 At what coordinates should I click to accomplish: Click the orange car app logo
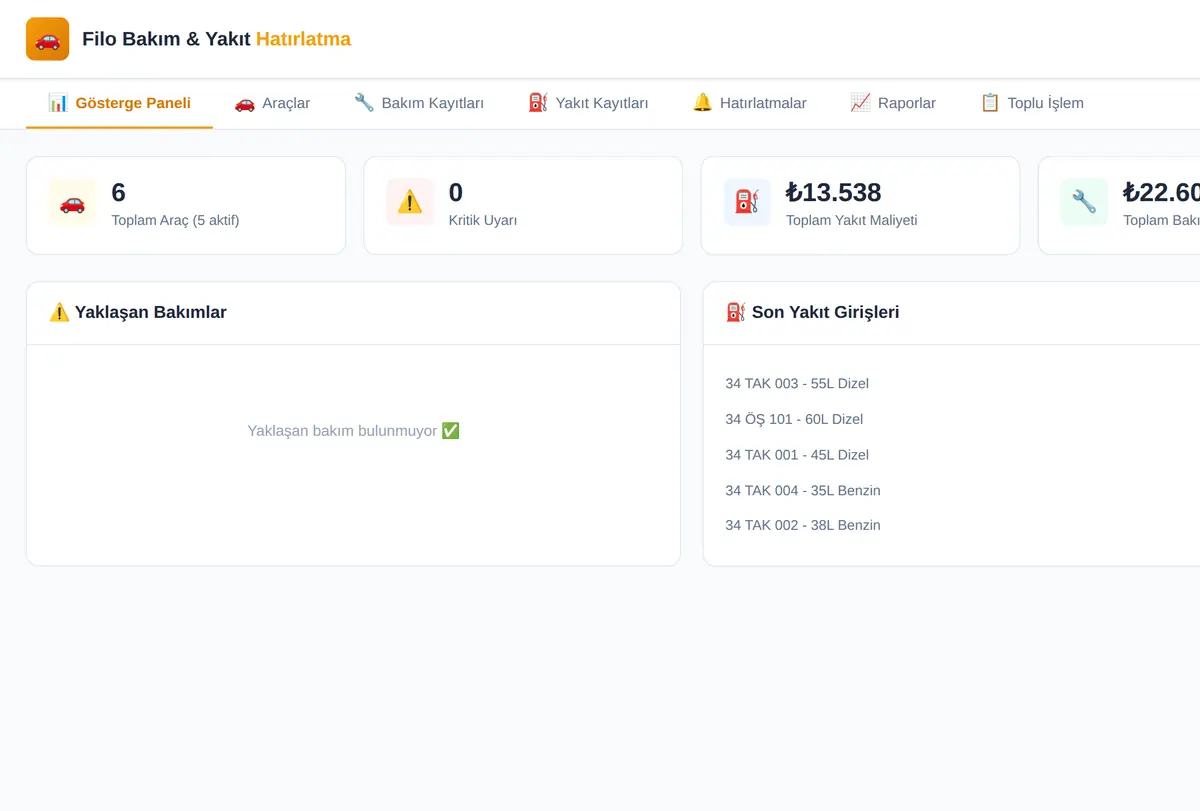48,39
